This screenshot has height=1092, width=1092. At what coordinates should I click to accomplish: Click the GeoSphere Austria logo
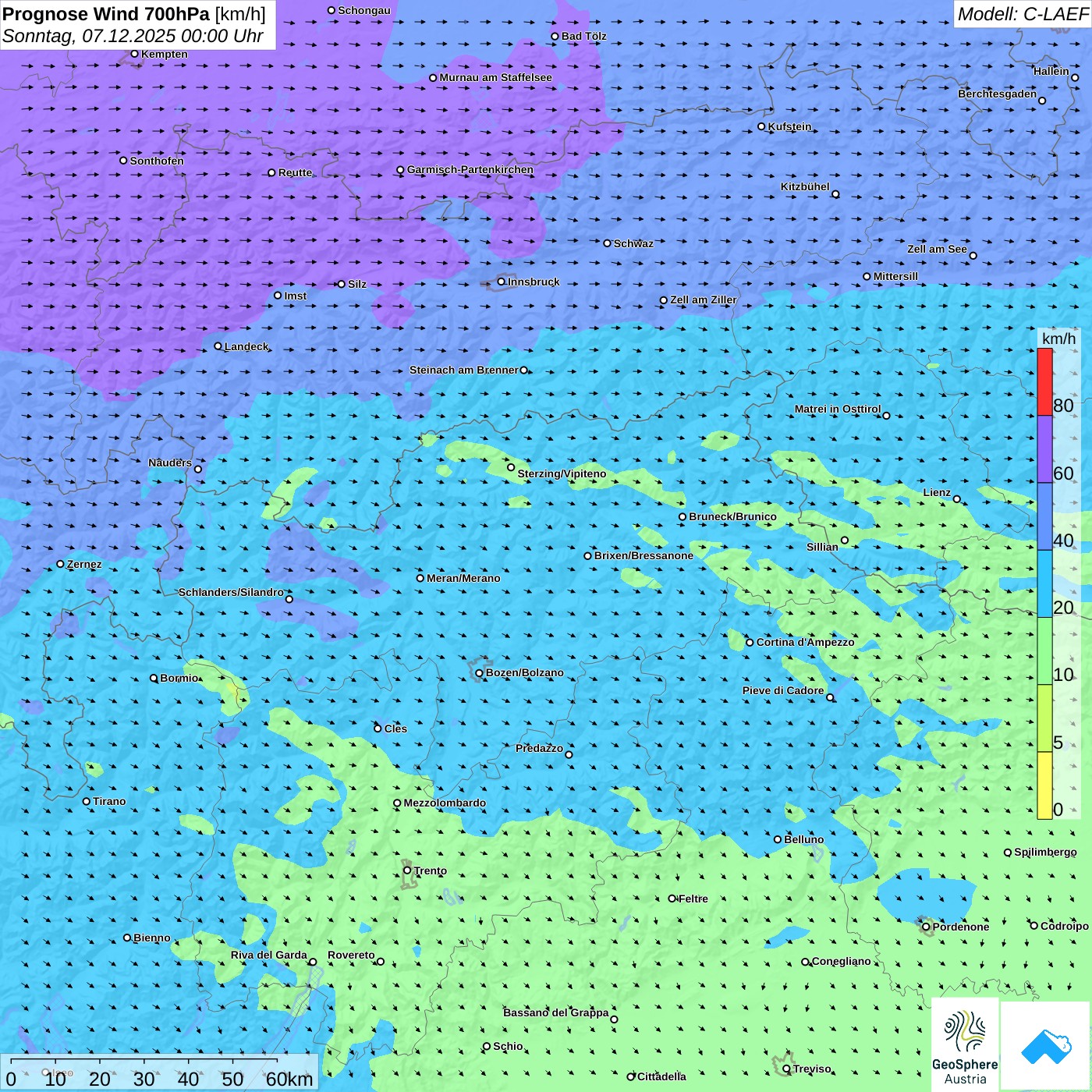tap(965, 1044)
